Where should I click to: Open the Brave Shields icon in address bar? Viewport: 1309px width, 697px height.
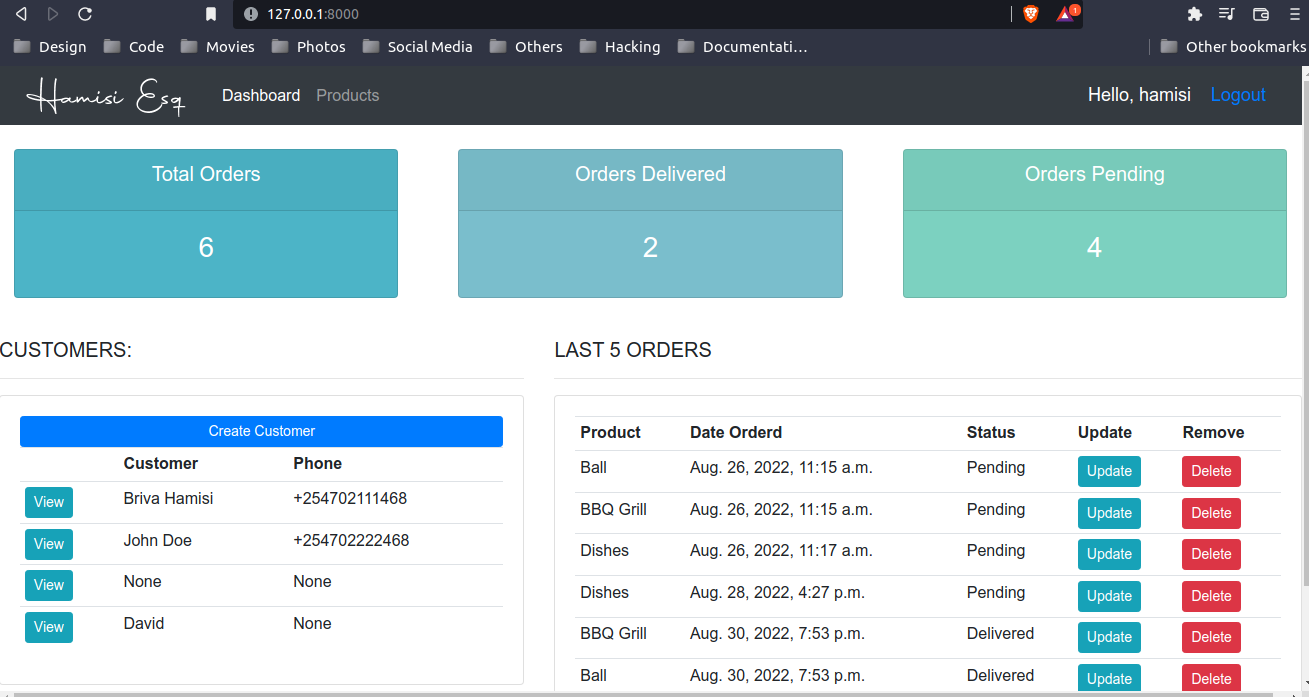(1031, 14)
